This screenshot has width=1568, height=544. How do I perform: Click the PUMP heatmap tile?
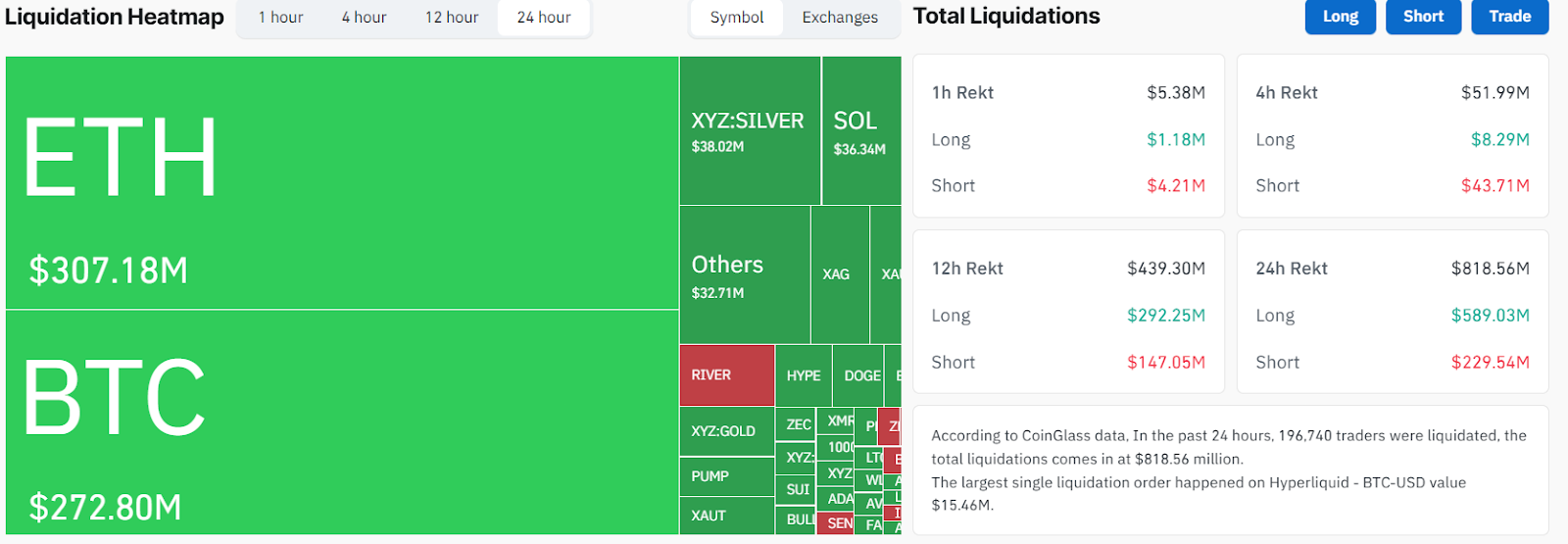(x=726, y=476)
